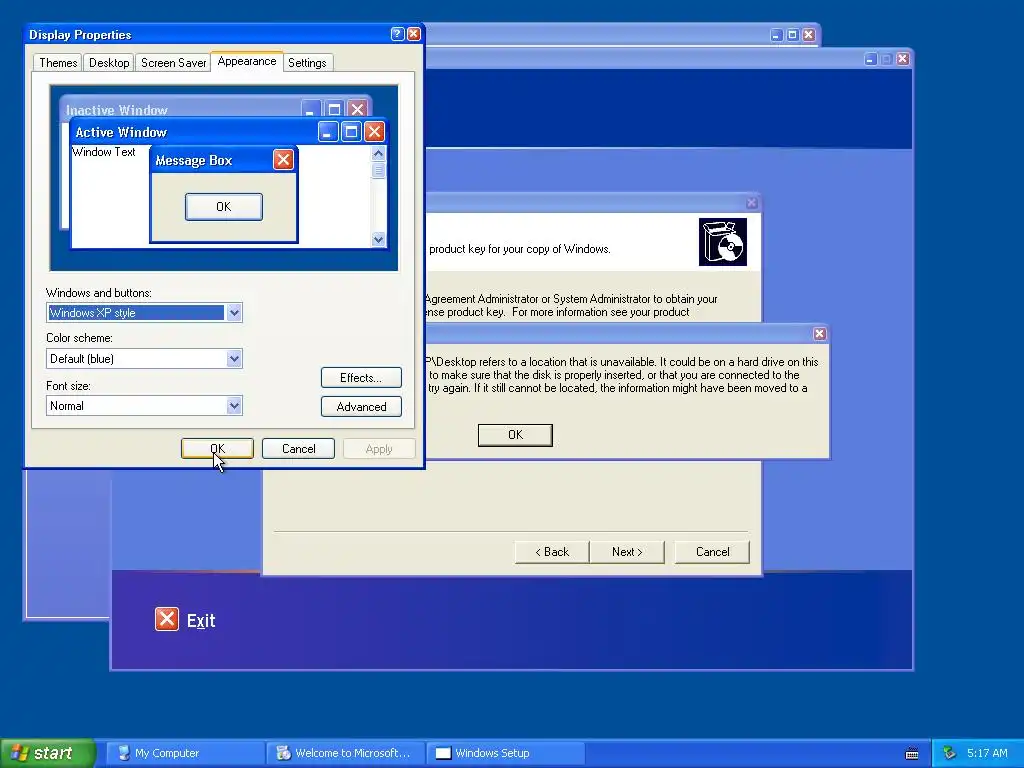1024x768 pixels.
Task: Open the Start menu
Action: (48, 753)
